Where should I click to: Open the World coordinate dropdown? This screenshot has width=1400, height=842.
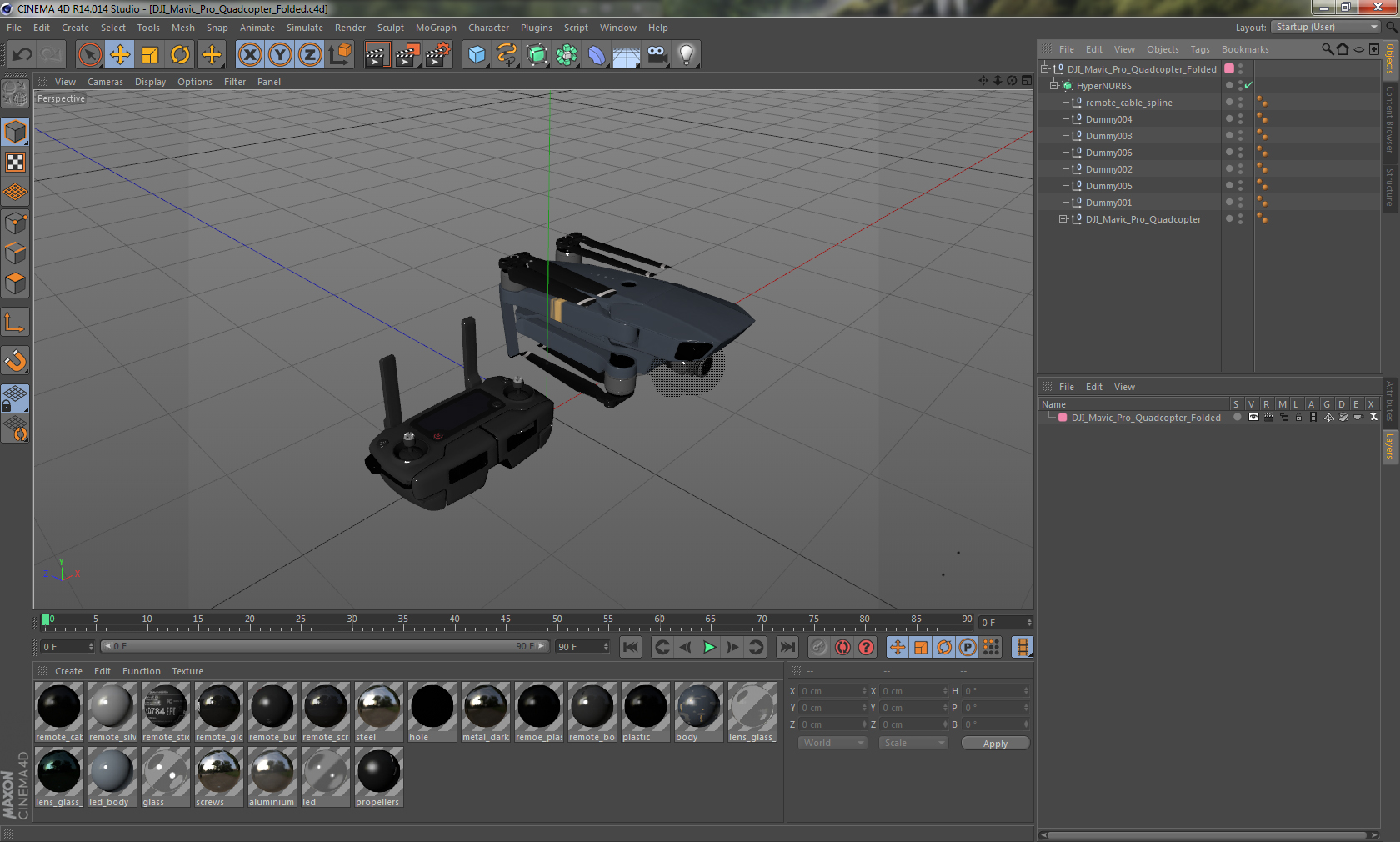click(832, 743)
